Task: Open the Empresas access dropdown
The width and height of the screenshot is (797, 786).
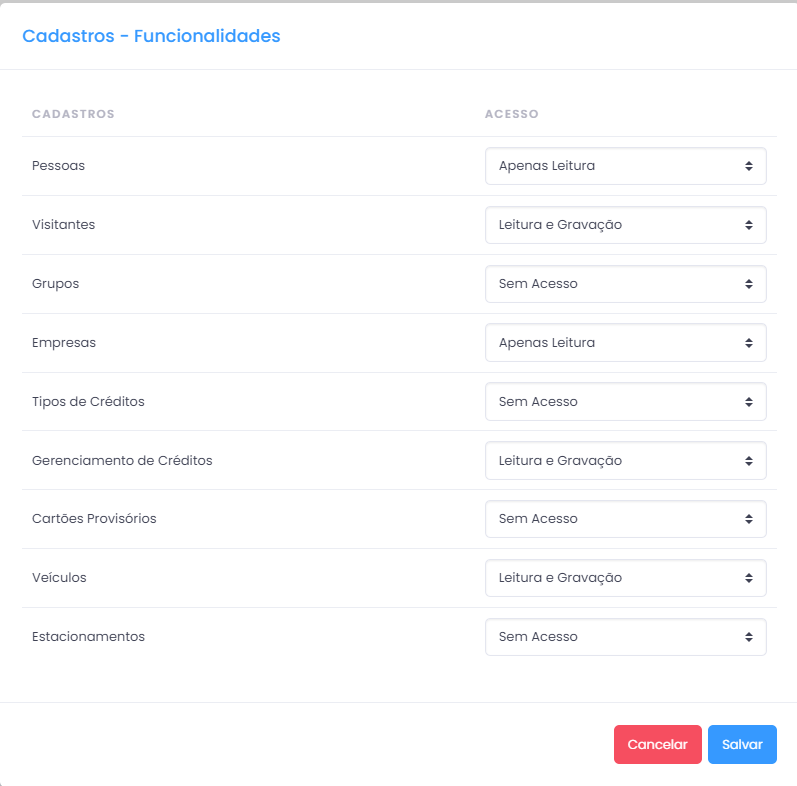Action: (626, 343)
